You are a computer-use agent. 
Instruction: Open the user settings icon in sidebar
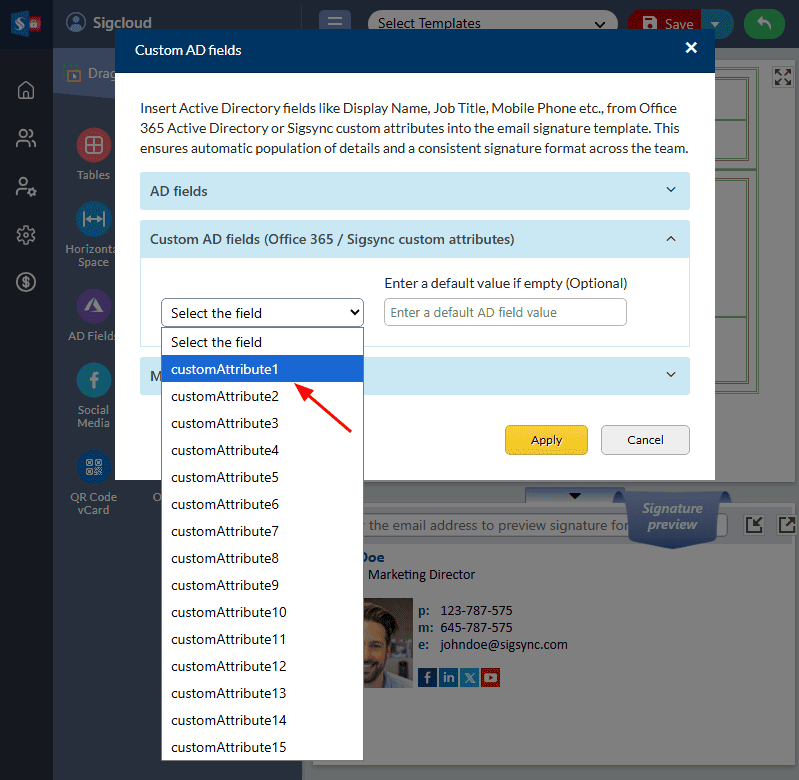[26, 187]
